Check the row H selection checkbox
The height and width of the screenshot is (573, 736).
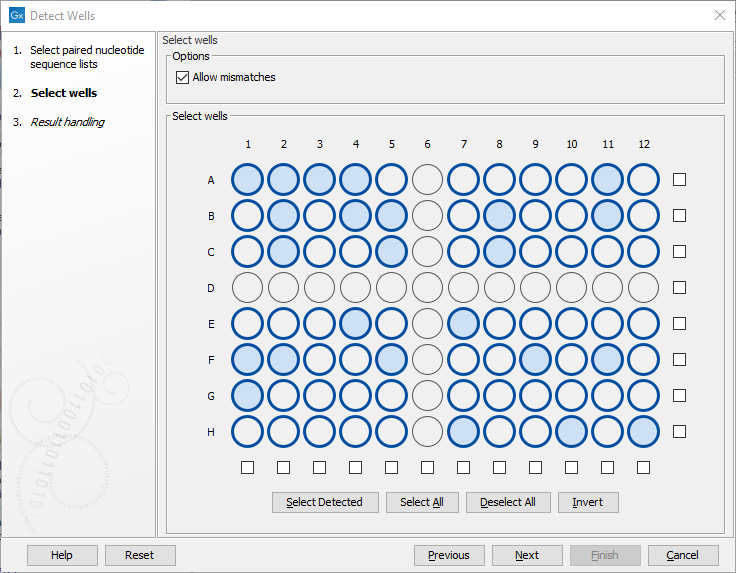(x=680, y=432)
